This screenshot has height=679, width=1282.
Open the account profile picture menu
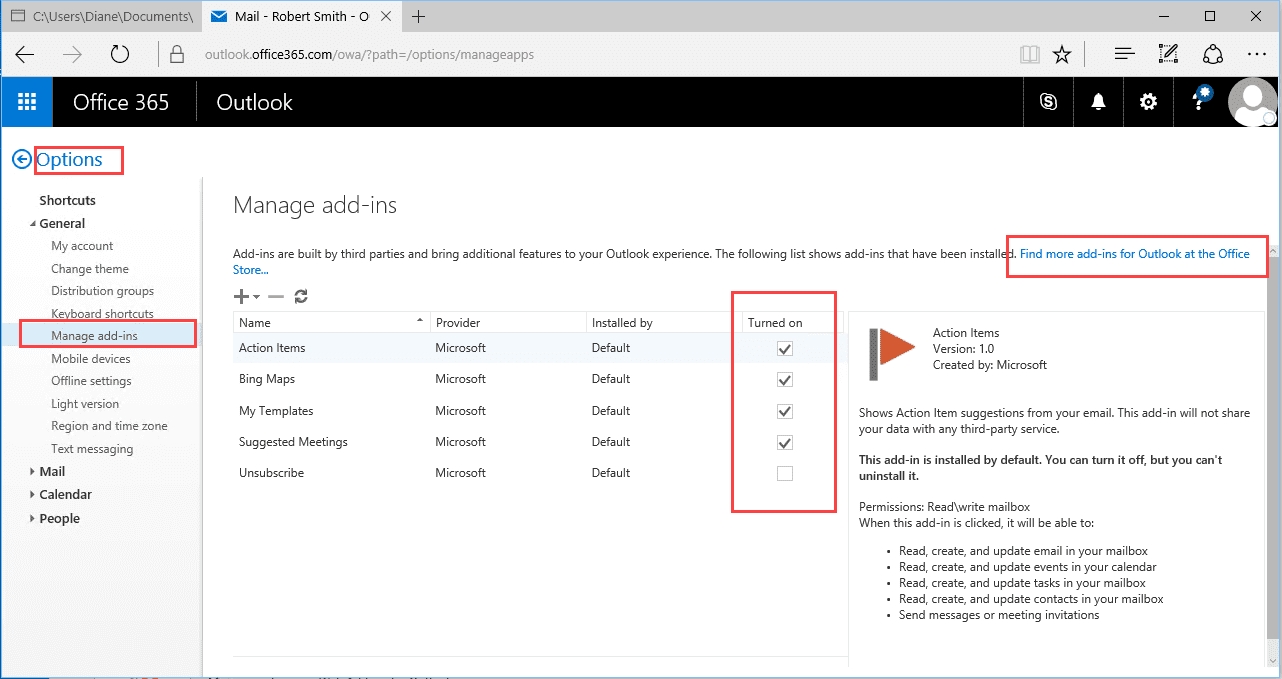pos(1252,102)
